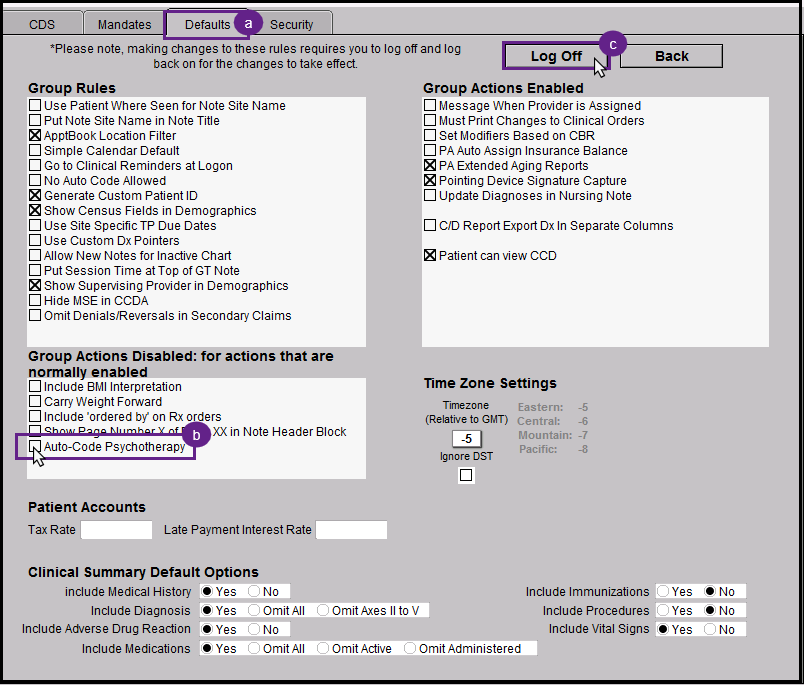Toggle Generate Custom Patient ID checkbox
This screenshot has width=804, height=685.
pyautogui.click(x=36, y=196)
